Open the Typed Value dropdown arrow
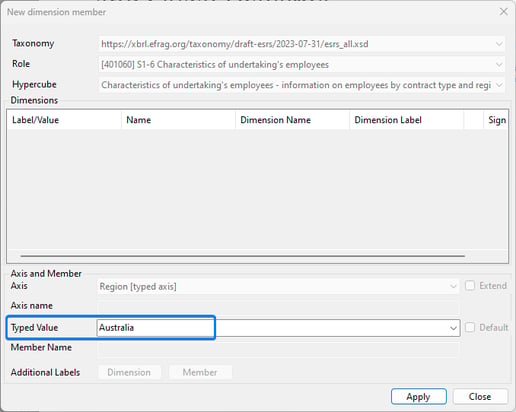This screenshot has height=412, width=516. coord(453,328)
